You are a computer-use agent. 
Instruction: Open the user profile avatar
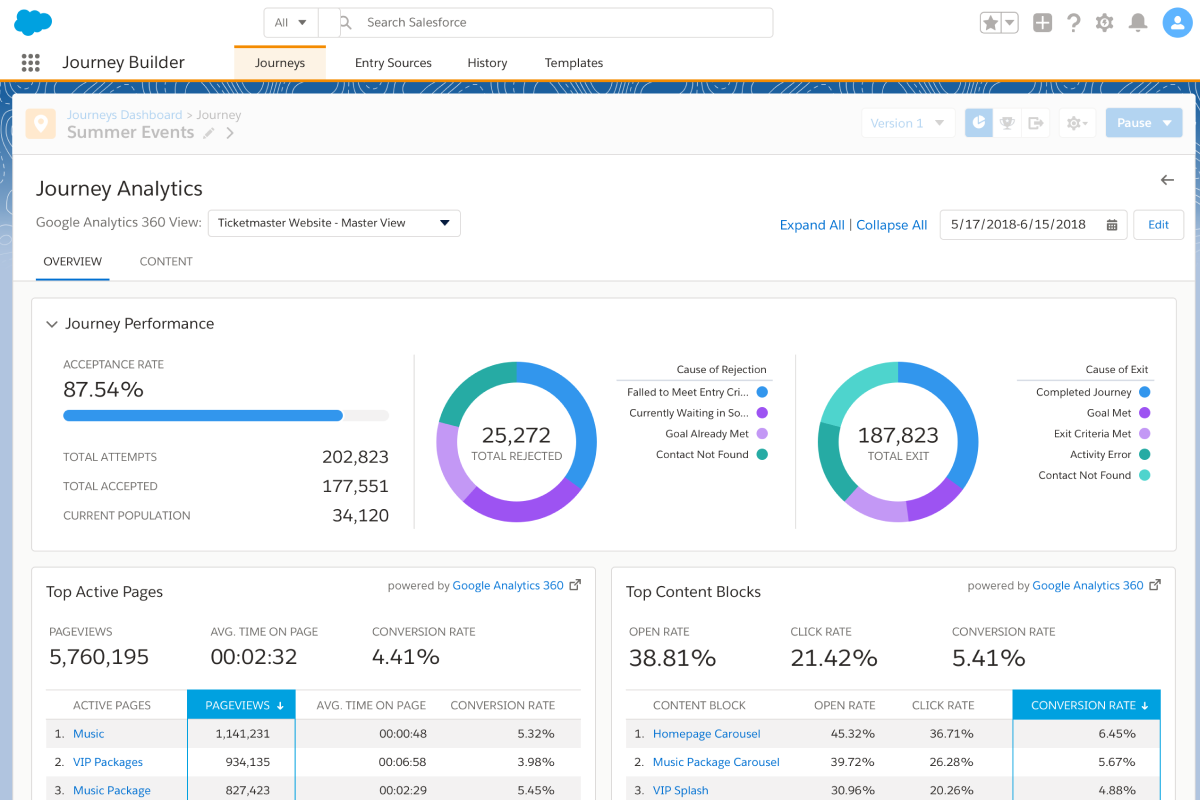pos(1177,23)
